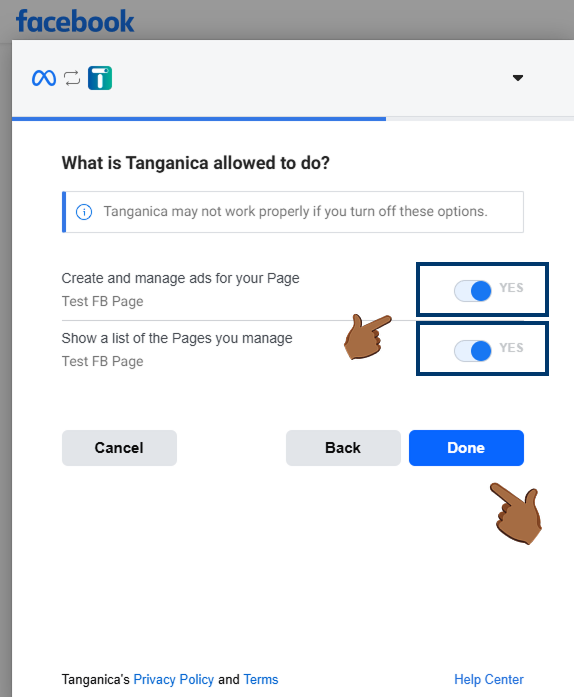Toggle Show a list of the Pages you manage
This screenshot has height=697, width=574.
[473, 351]
